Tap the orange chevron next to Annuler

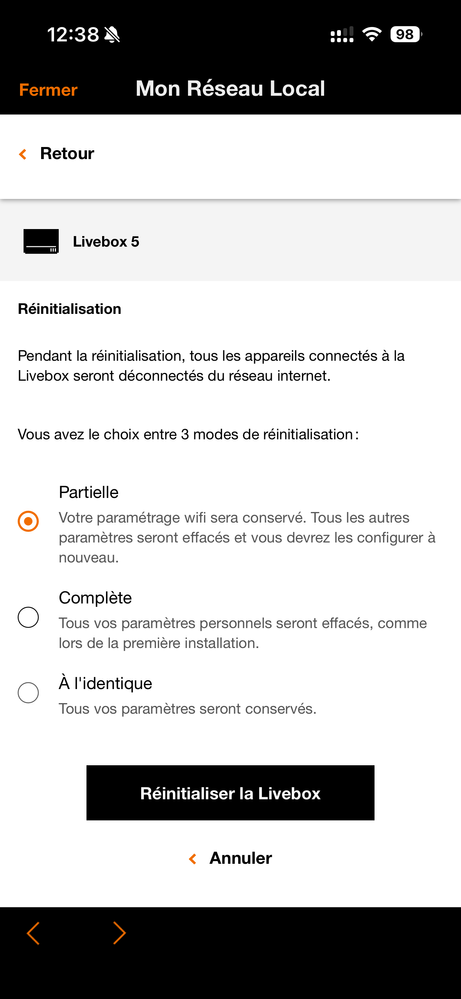coord(192,859)
